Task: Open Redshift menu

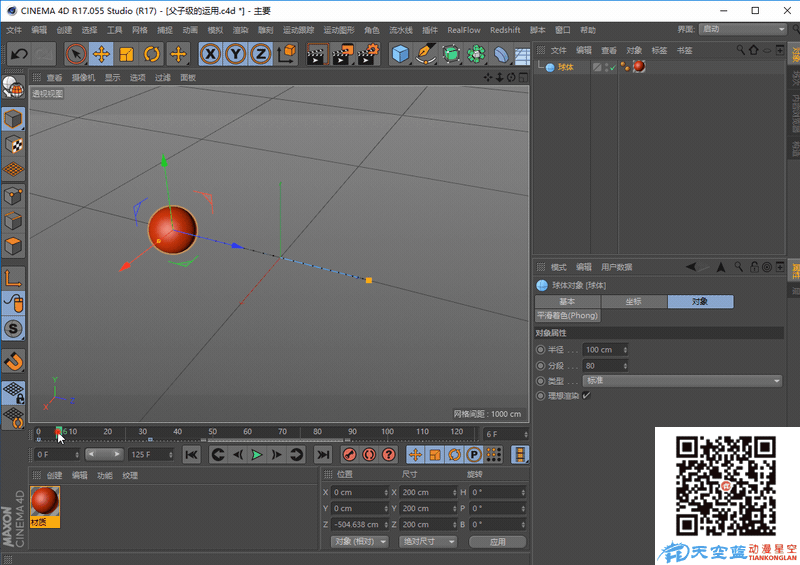Action: click(x=505, y=30)
